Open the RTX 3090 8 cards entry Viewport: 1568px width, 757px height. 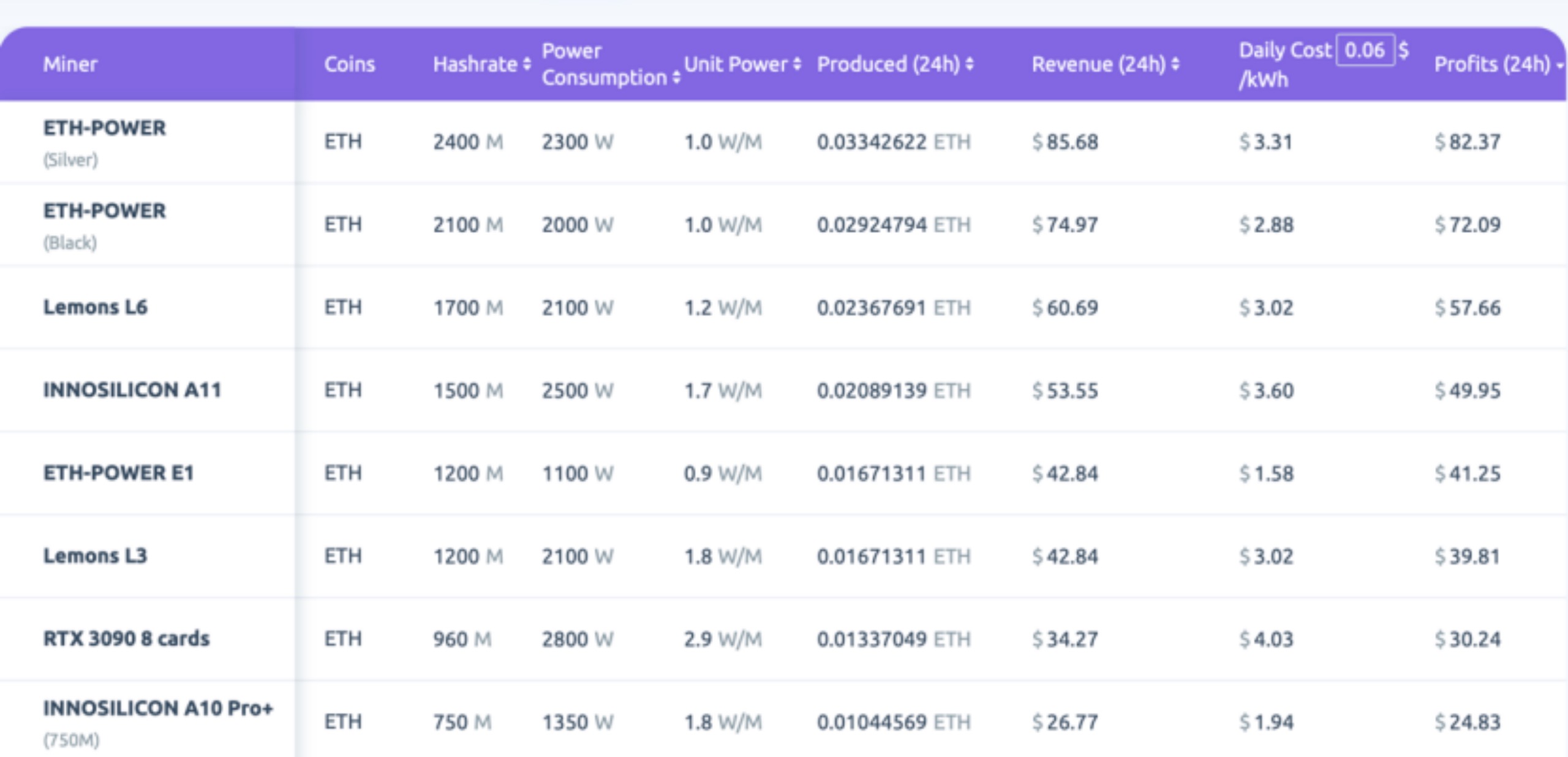click(x=126, y=639)
